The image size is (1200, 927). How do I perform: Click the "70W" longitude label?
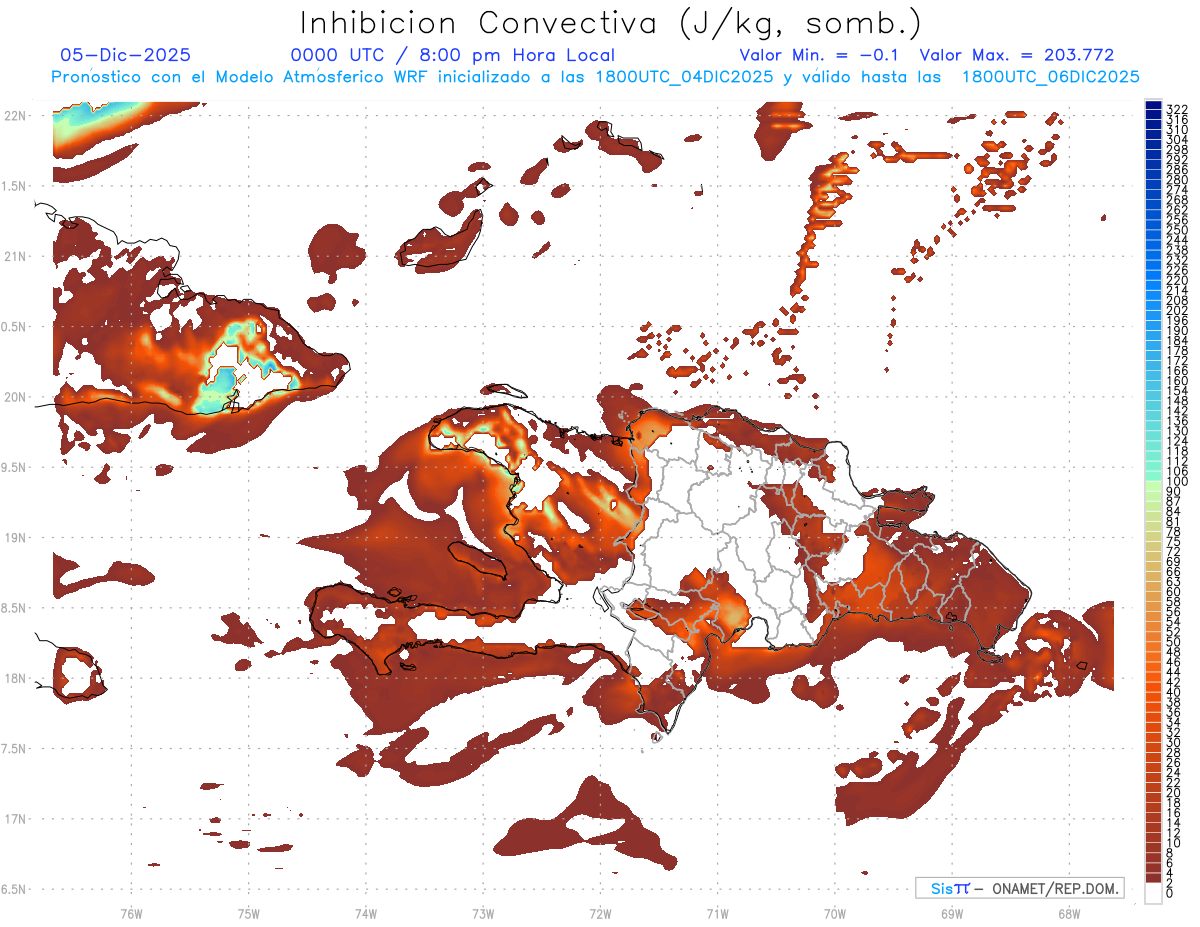click(x=834, y=913)
